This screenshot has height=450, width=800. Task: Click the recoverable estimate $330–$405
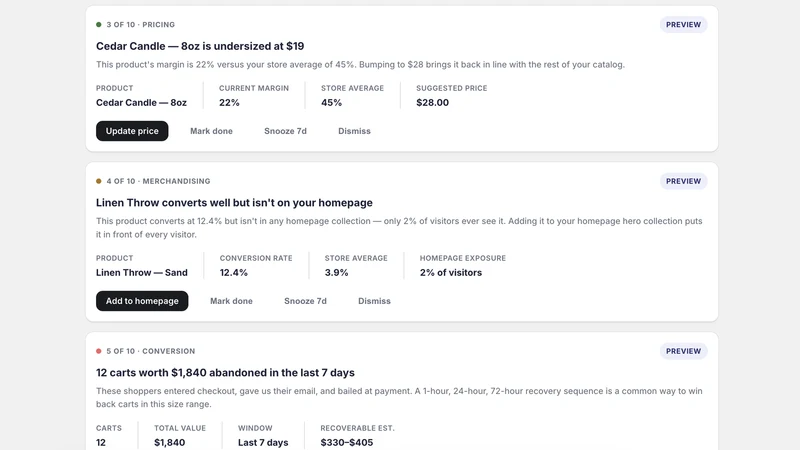pyautogui.click(x=346, y=442)
